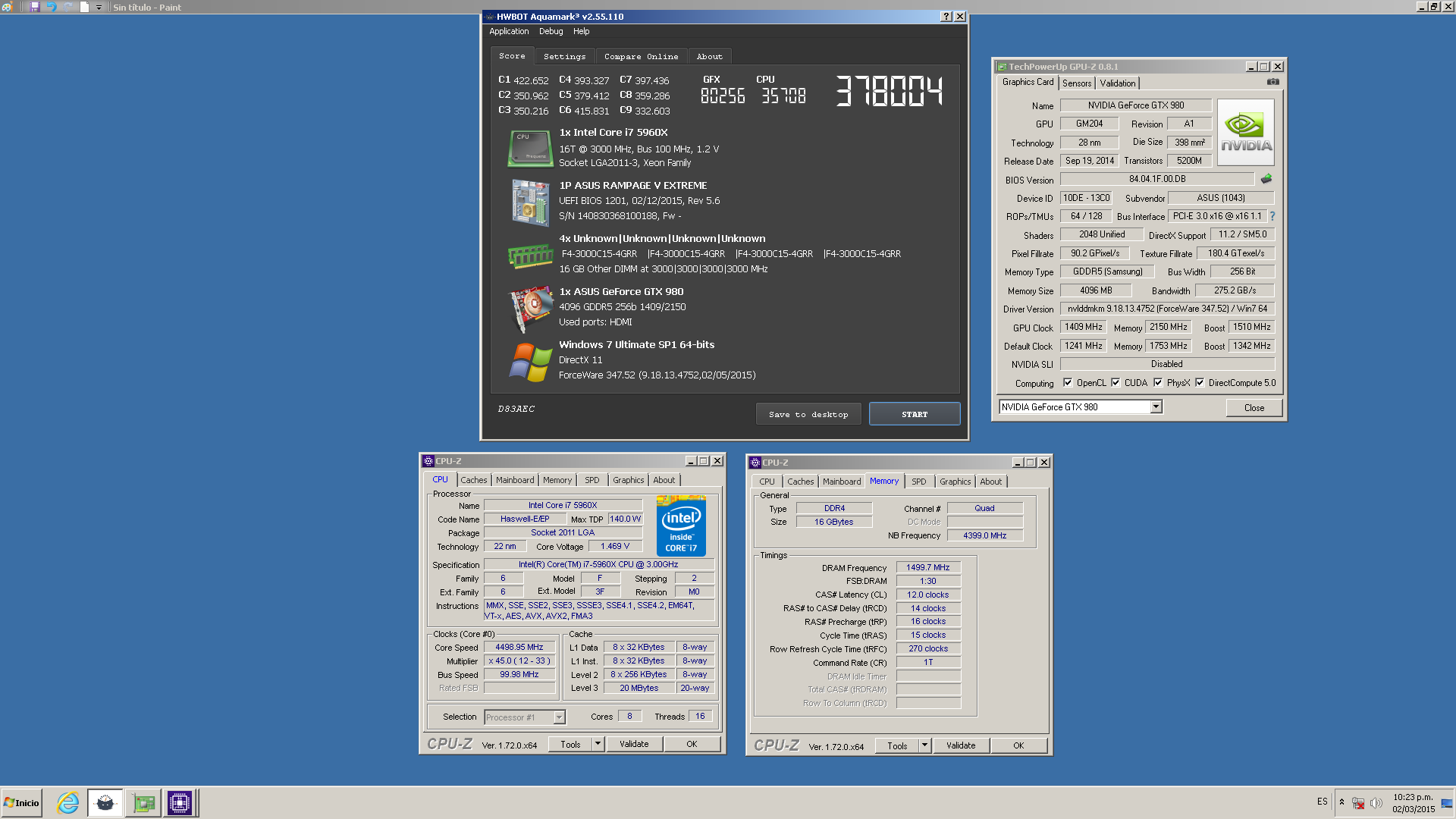Open Internet Explorer from the taskbar

click(x=68, y=802)
